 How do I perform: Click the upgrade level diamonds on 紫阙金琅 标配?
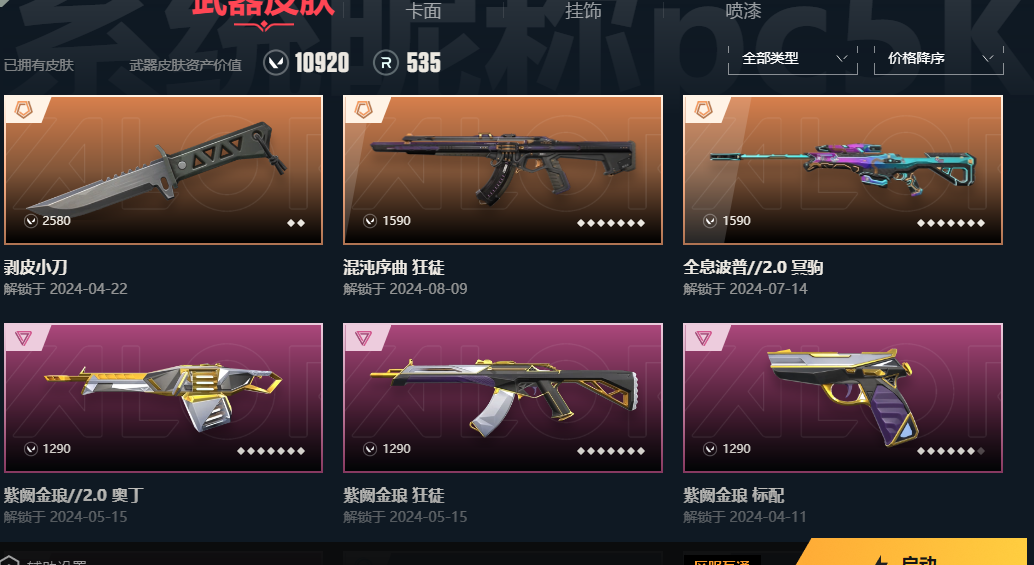click(x=951, y=451)
